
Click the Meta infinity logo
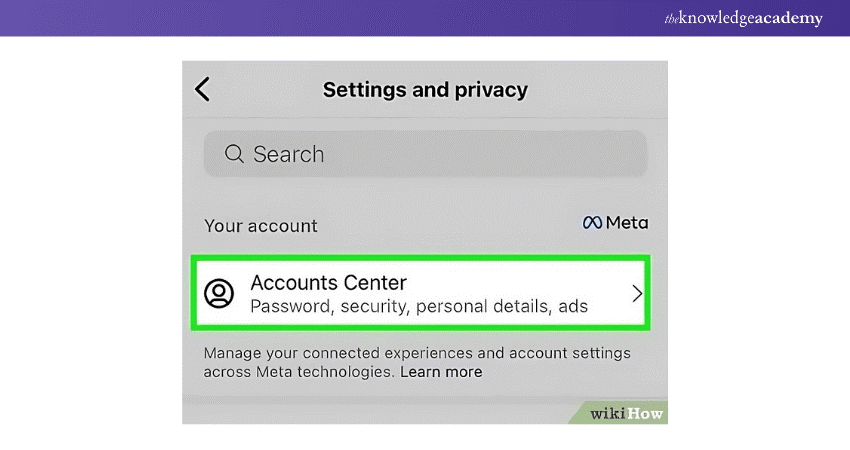(592, 223)
